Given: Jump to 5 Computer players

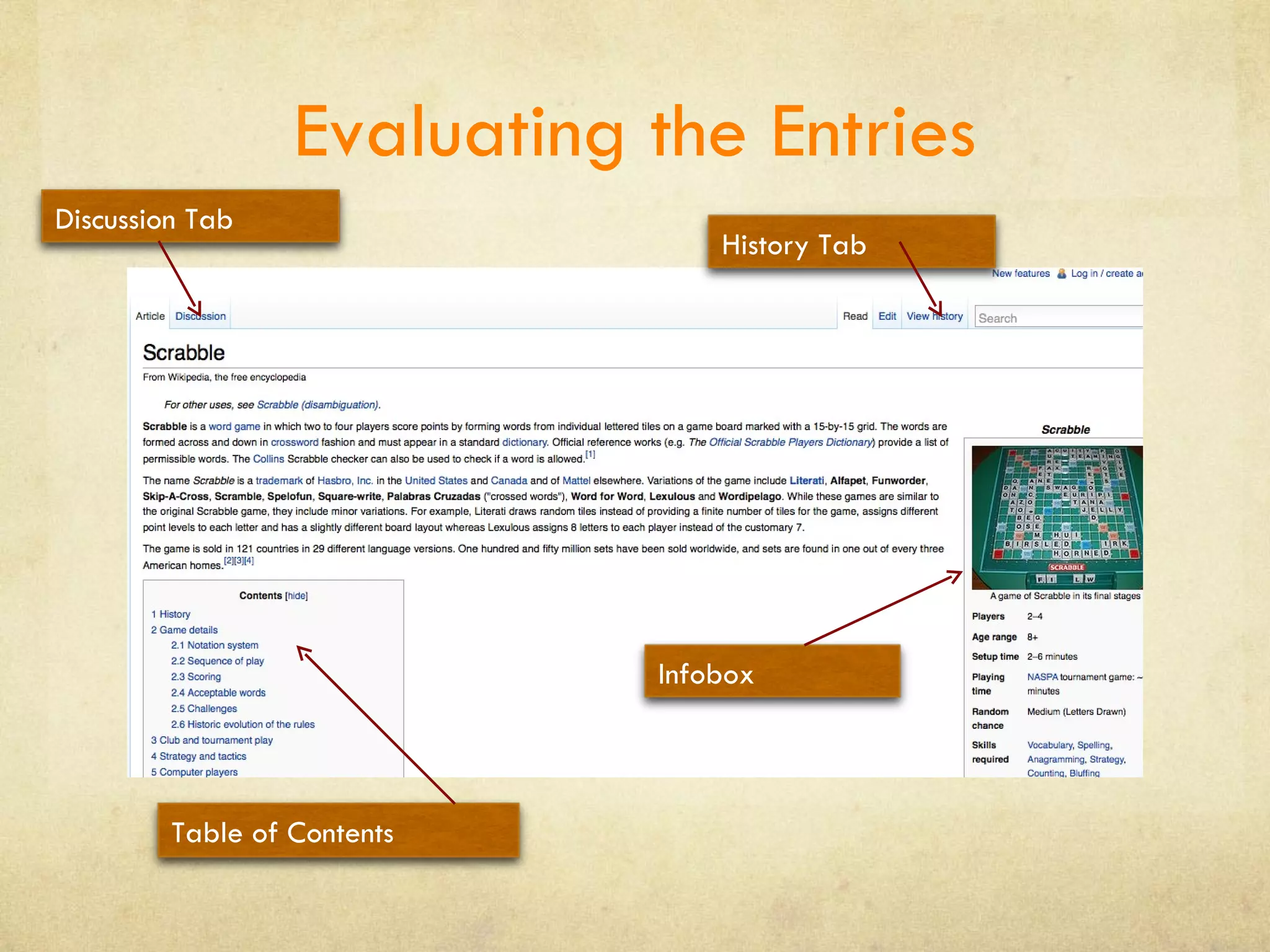Looking at the screenshot, I should coord(194,772).
